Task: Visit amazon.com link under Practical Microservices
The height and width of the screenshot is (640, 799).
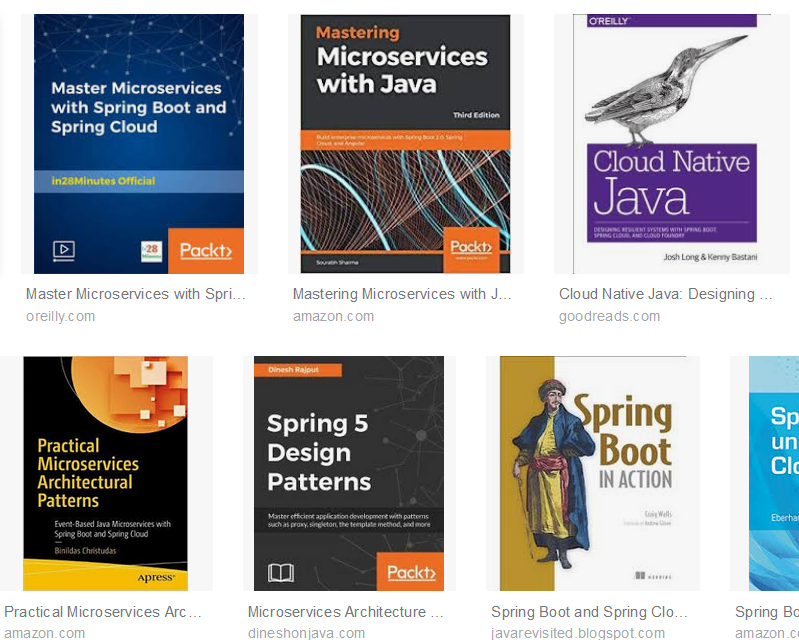Action: click(44, 633)
